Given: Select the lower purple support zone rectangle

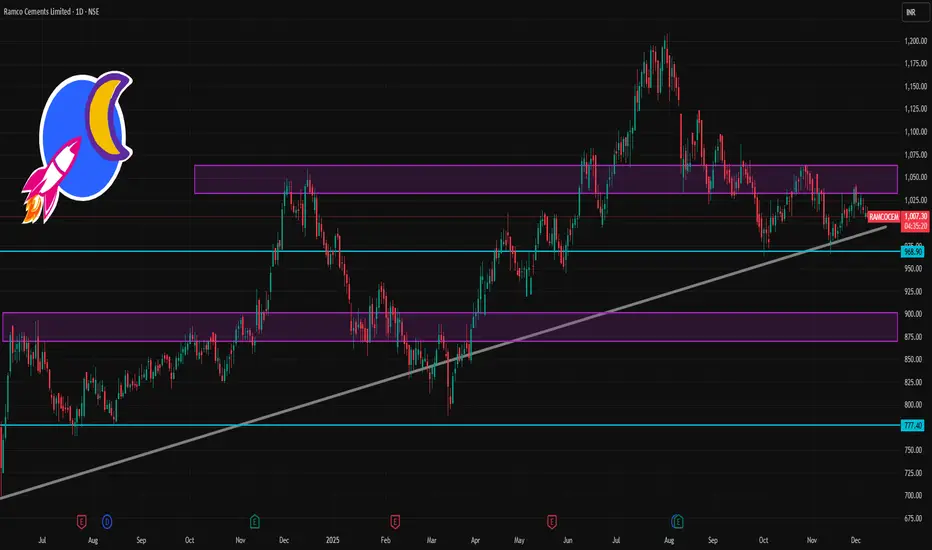Looking at the screenshot, I should (x=450, y=326).
